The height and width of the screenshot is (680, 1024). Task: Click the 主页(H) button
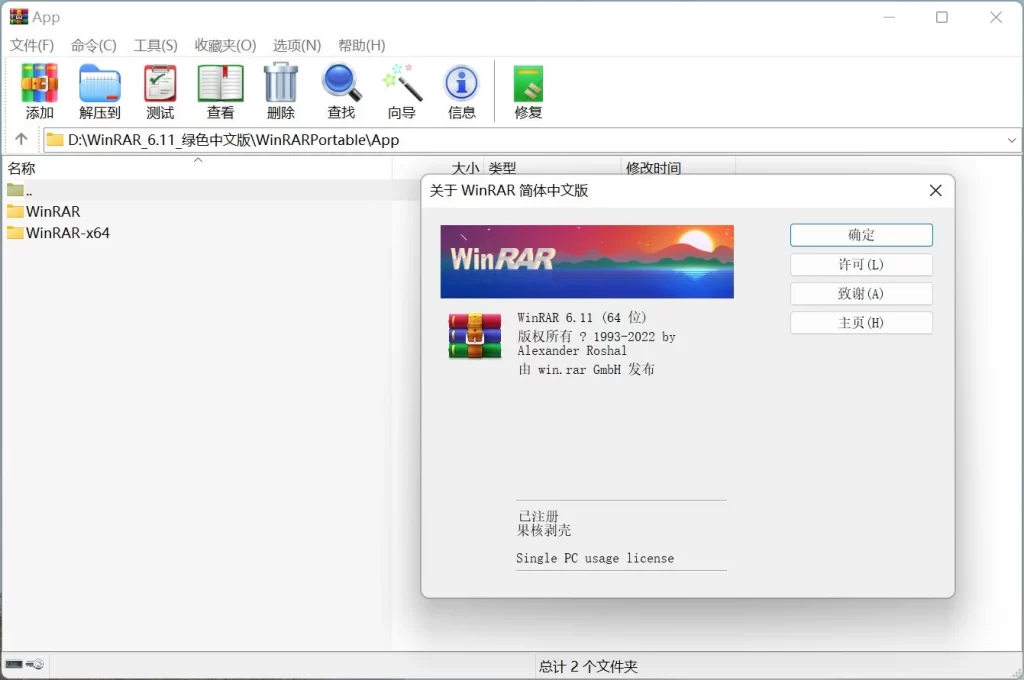pos(861,323)
